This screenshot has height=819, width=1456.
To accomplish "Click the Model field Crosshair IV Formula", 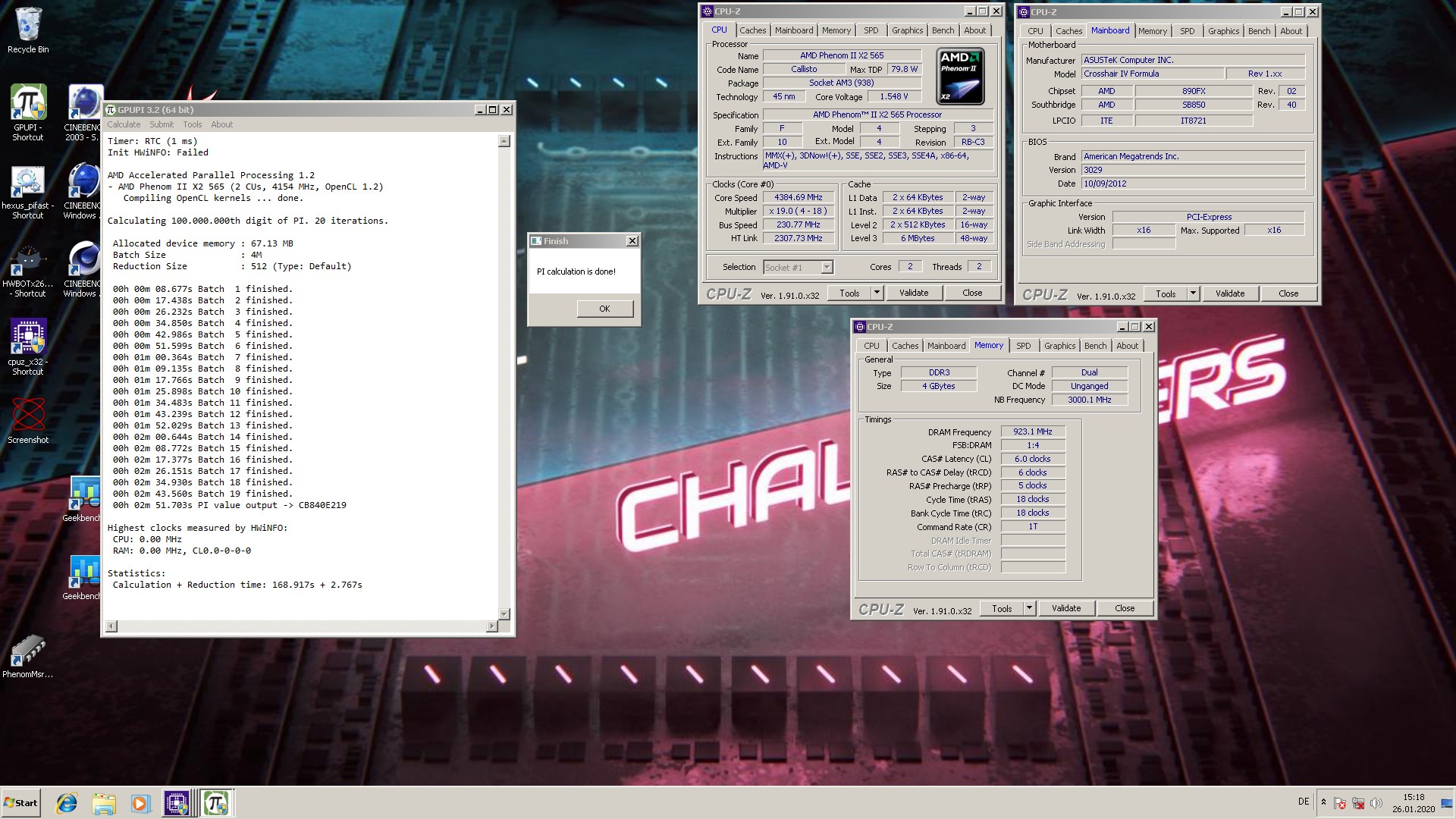I will point(1153,74).
